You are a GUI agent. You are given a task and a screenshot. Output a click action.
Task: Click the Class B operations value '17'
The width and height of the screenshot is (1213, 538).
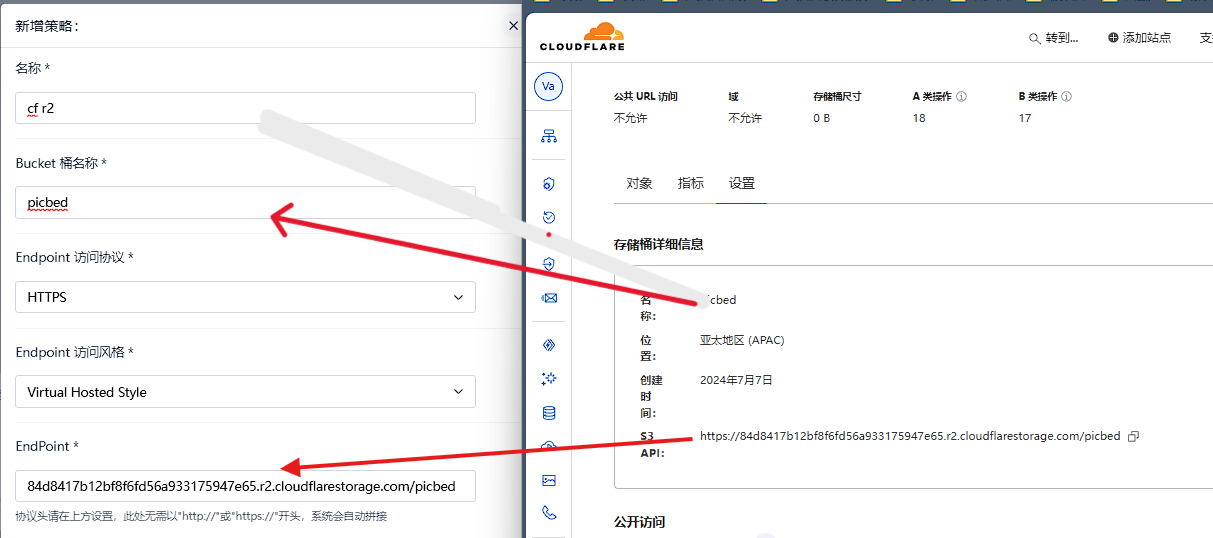coord(1025,118)
